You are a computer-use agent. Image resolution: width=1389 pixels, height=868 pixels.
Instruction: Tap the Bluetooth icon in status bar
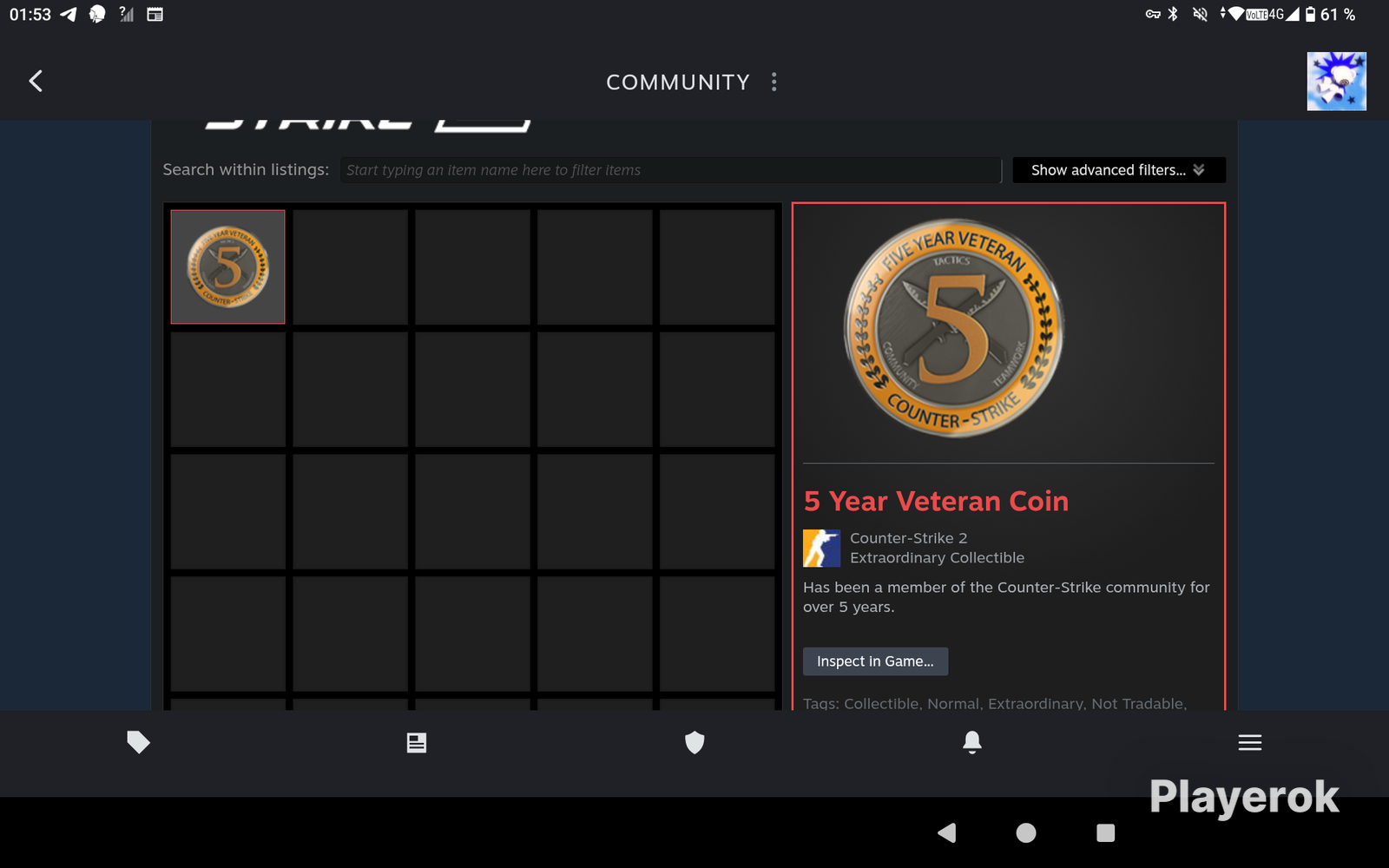(x=1173, y=15)
